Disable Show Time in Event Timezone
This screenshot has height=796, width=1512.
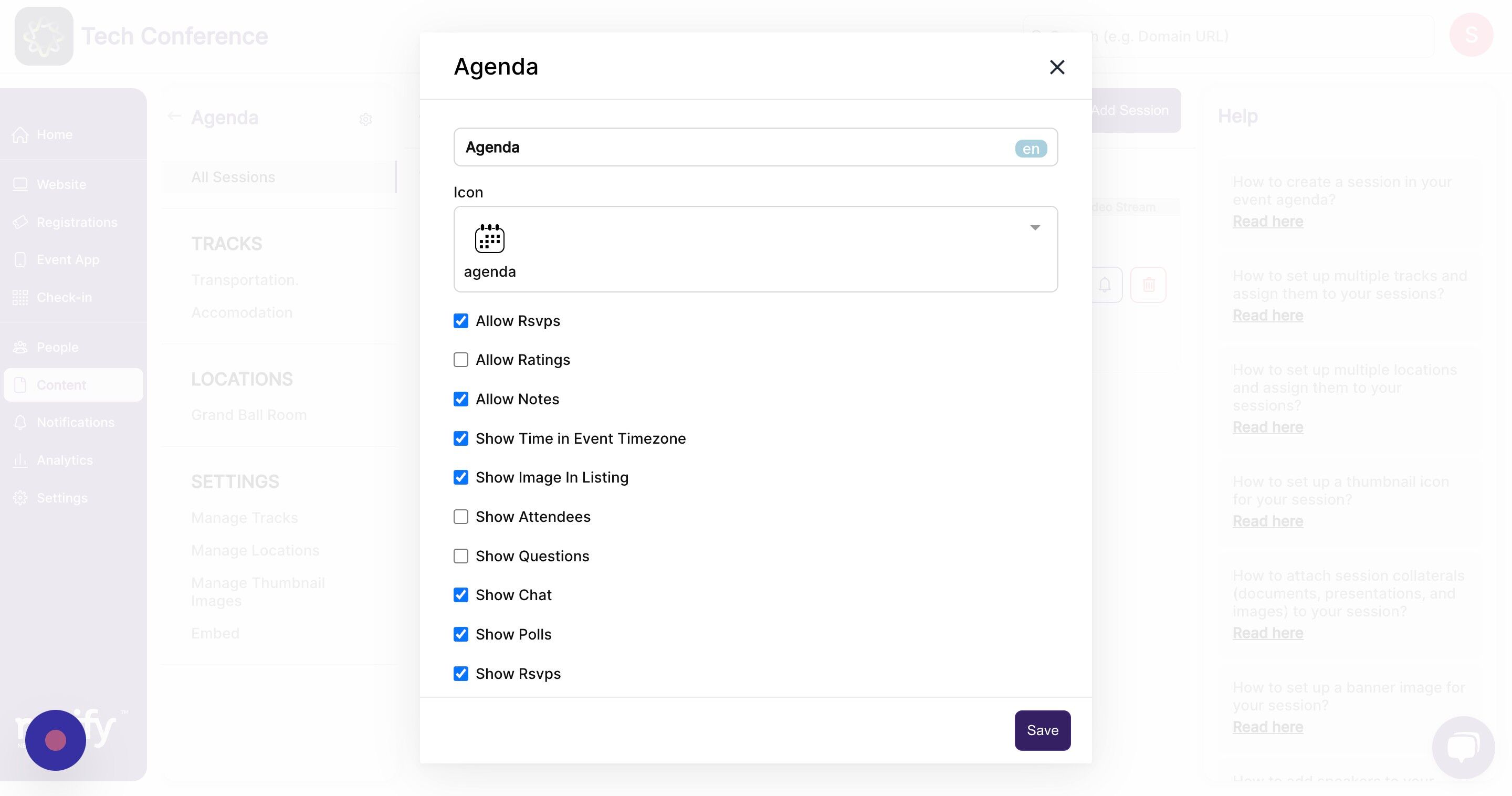tap(461, 438)
